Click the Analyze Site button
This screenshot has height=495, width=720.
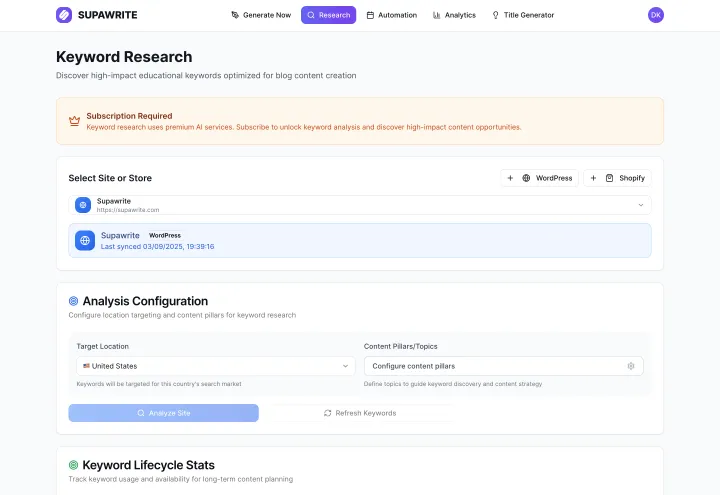[163, 413]
